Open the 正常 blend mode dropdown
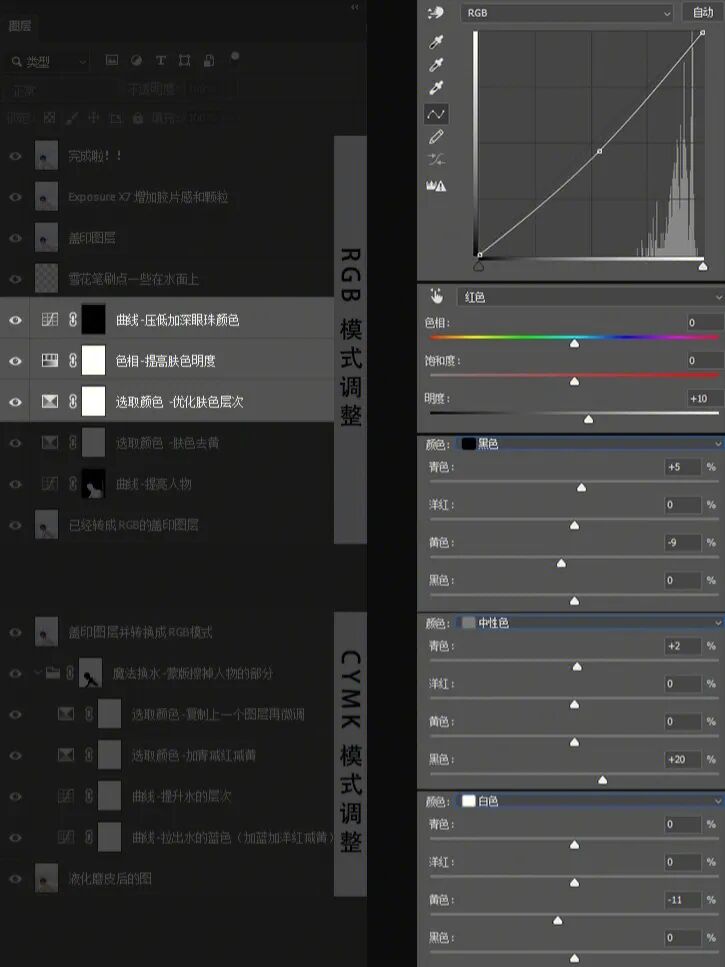 point(62,90)
